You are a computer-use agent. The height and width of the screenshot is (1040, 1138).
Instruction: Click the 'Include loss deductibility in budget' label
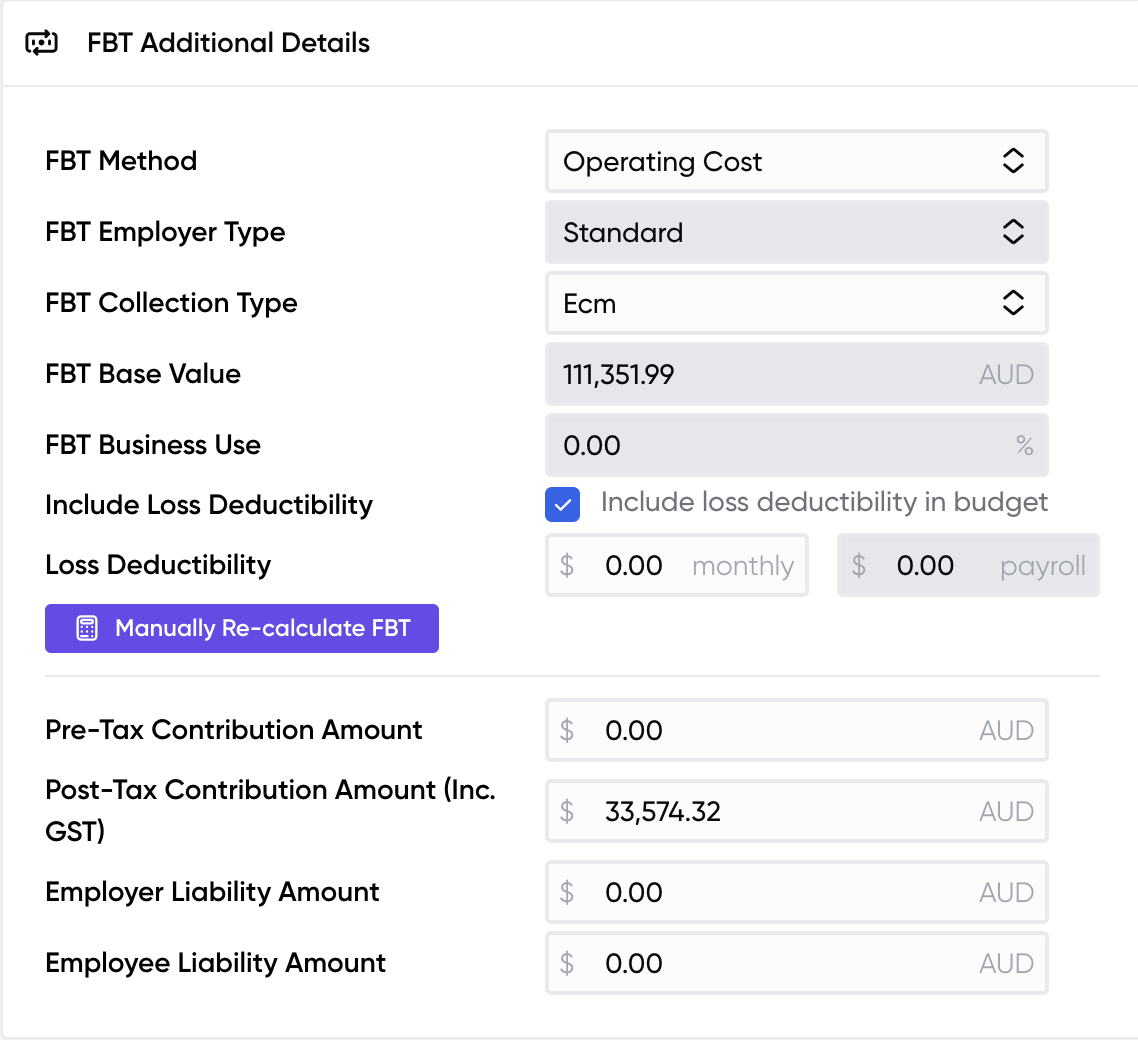824,502
